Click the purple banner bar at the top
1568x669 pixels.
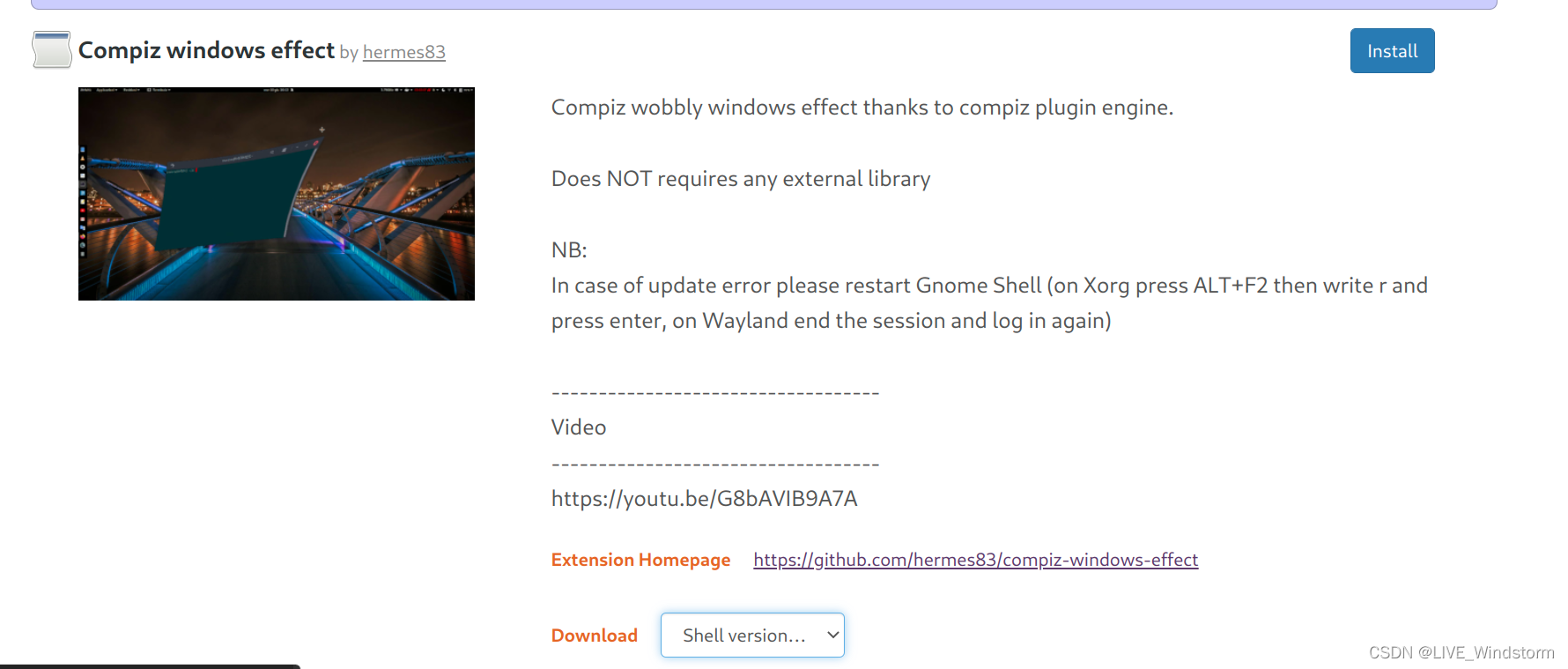tap(764, 4)
